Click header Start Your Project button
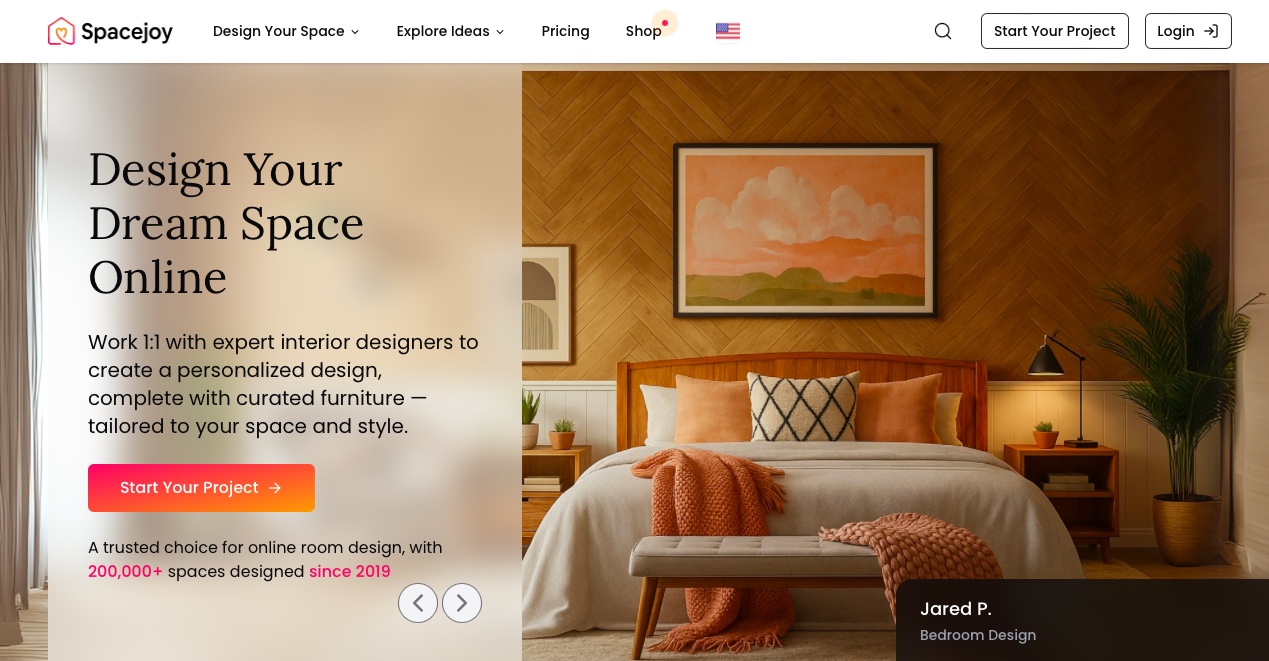The image size is (1269, 661). (1055, 31)
